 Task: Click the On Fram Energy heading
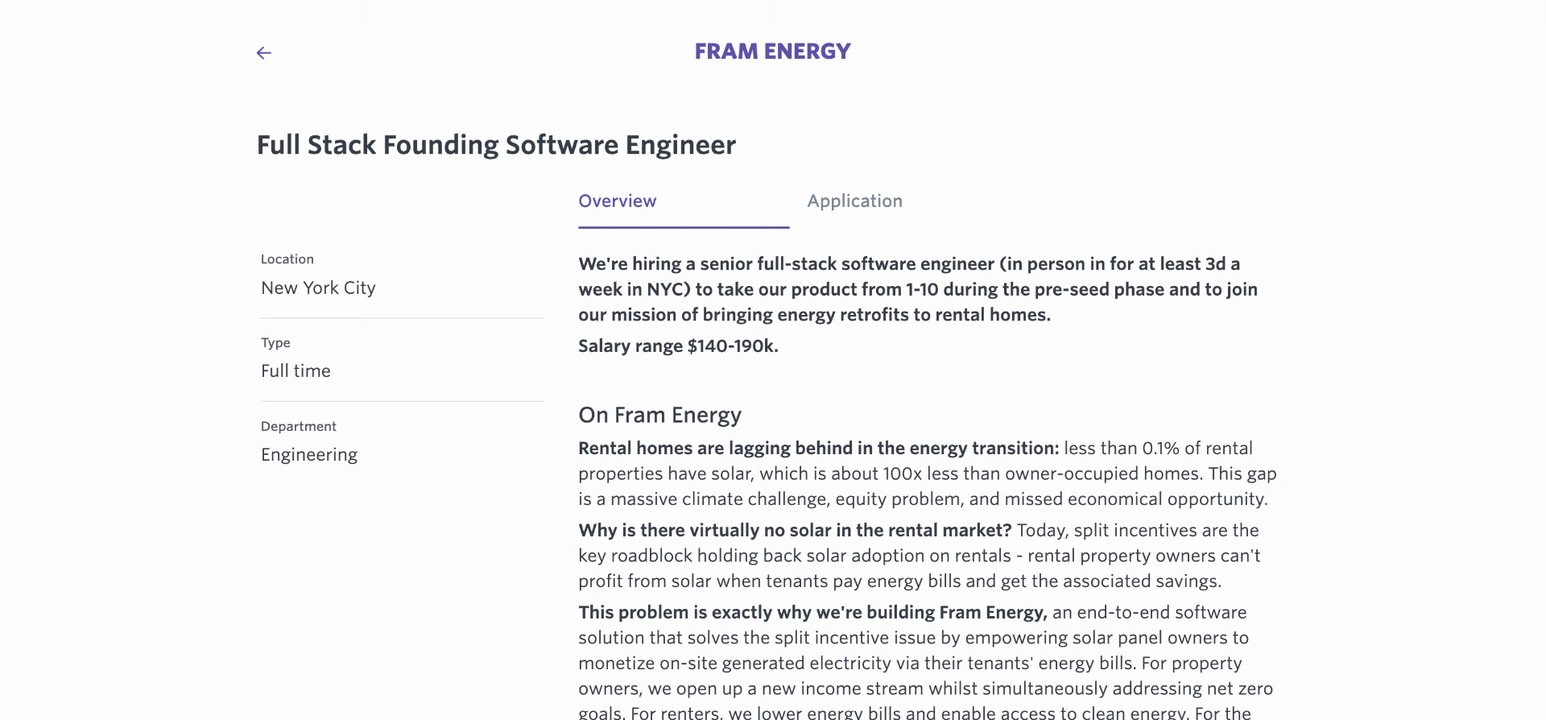tap(660, 415)
